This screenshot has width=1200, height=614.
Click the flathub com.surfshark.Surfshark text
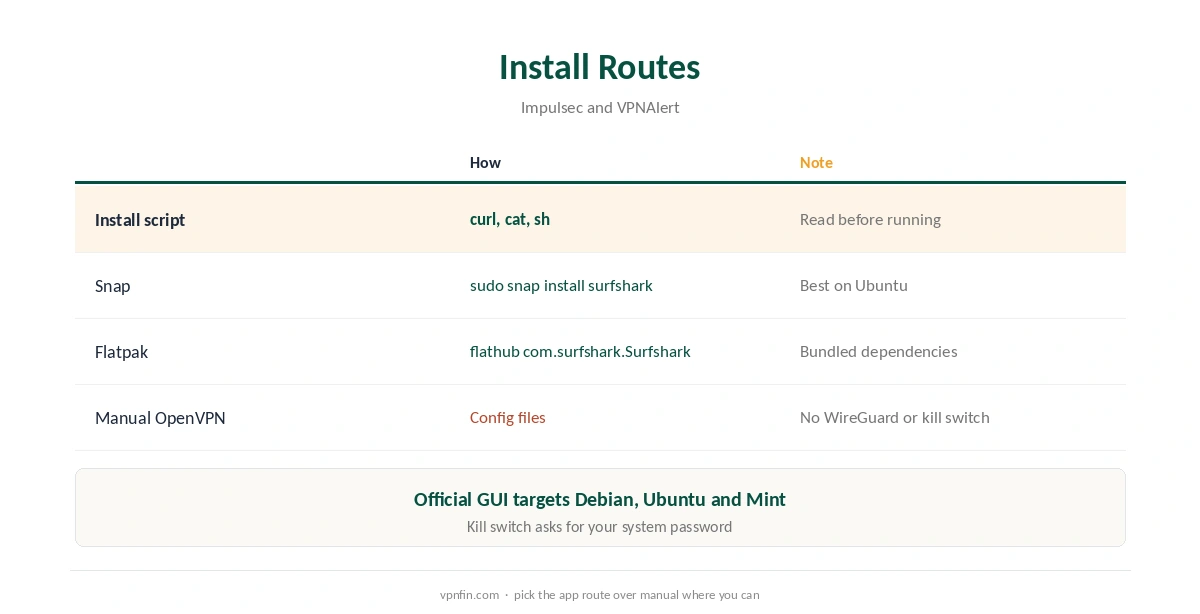click(580, 351)
